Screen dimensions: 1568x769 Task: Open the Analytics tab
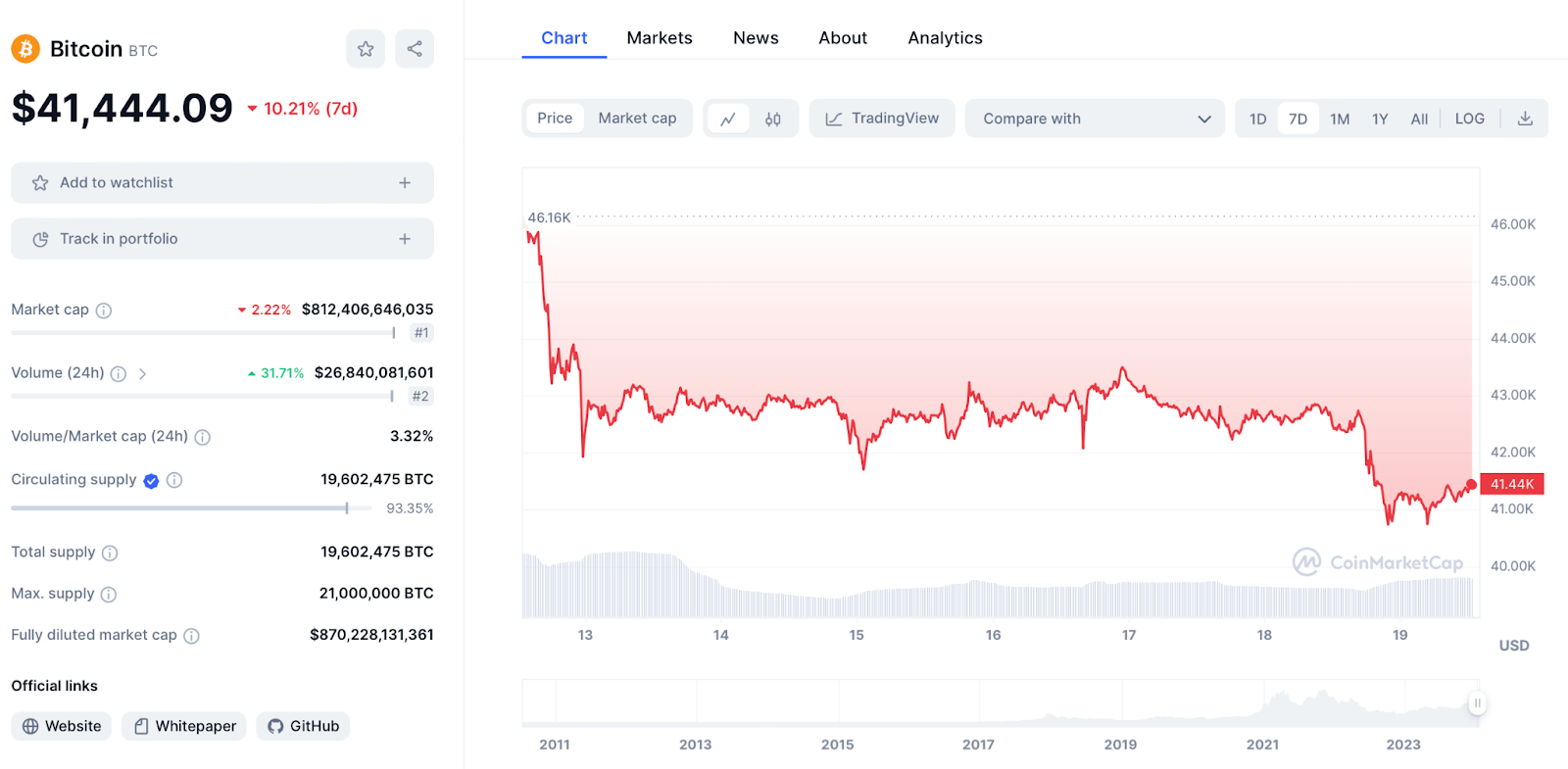coord(945,38)
